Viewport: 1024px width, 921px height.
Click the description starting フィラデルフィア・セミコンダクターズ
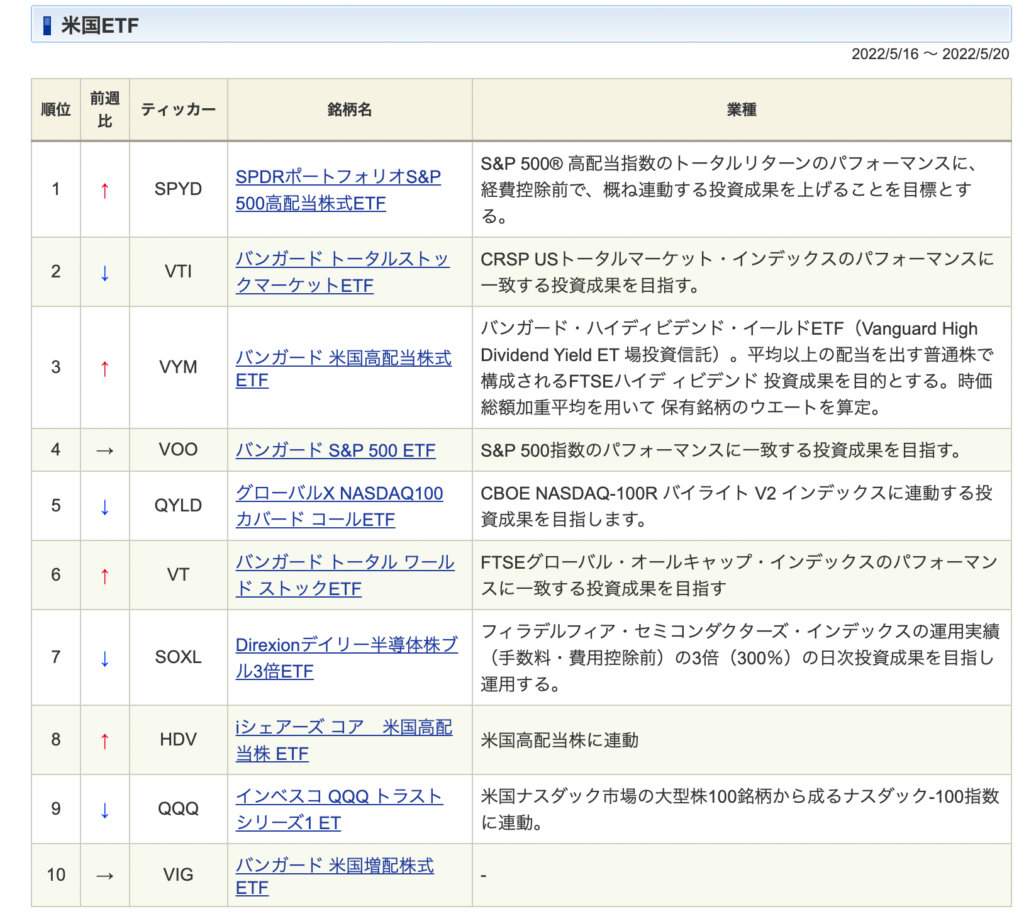(x=740, y=658)
